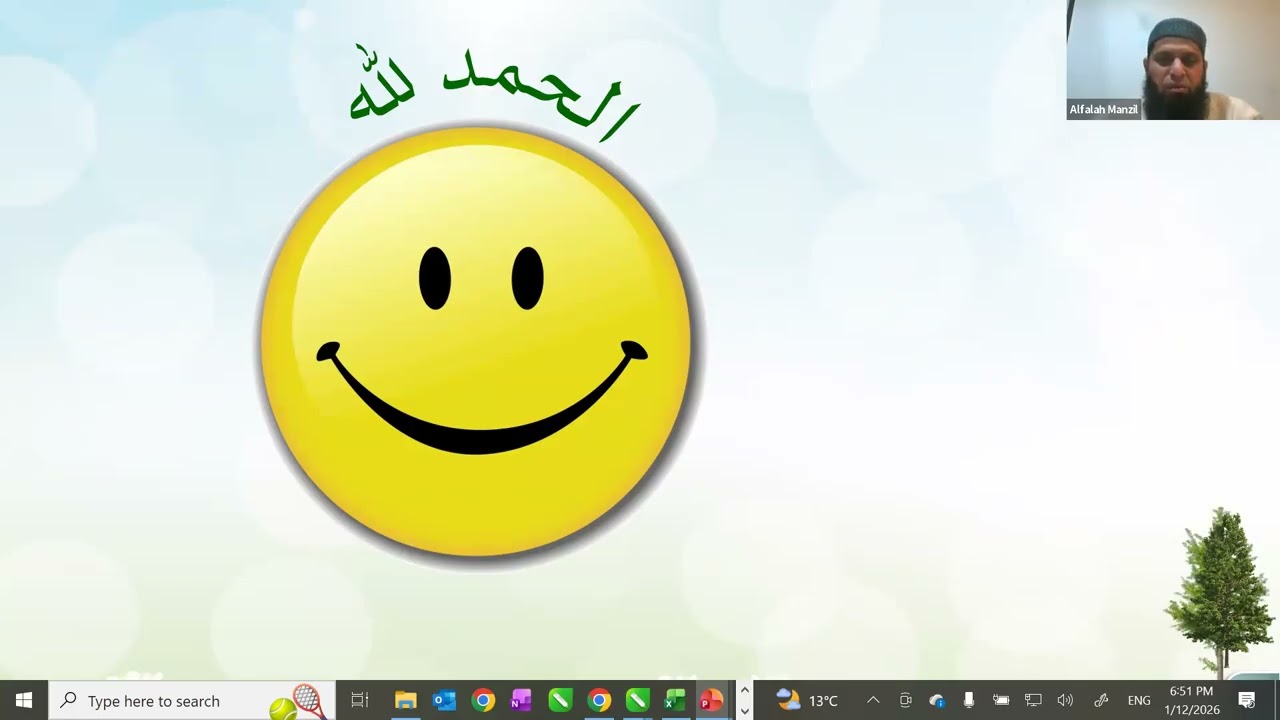Open the Chrome icon between the green icons
Viewport: 1280px width, 720px height.
click(x=599, y=700)
